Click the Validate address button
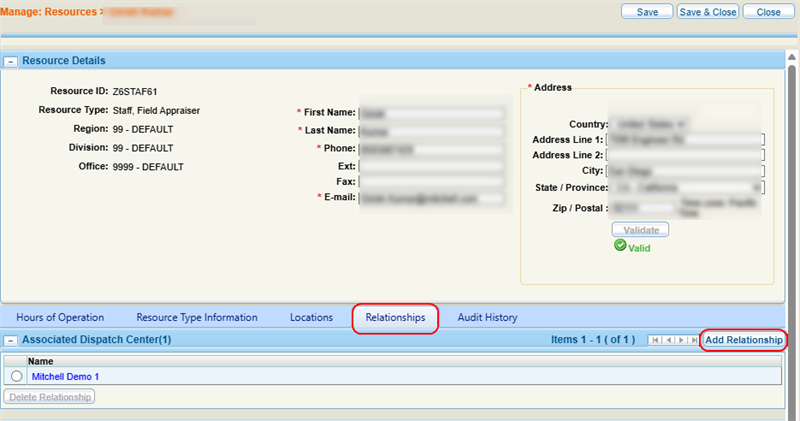800x421 pixels. click(640, 230)
